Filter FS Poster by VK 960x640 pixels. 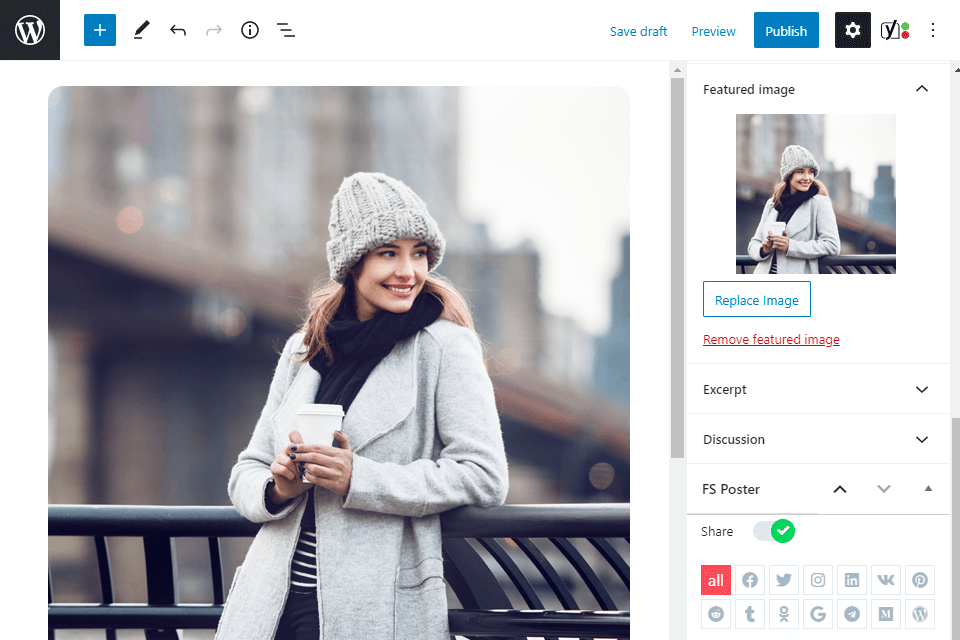pyautogui.click(x=886, y=580)
